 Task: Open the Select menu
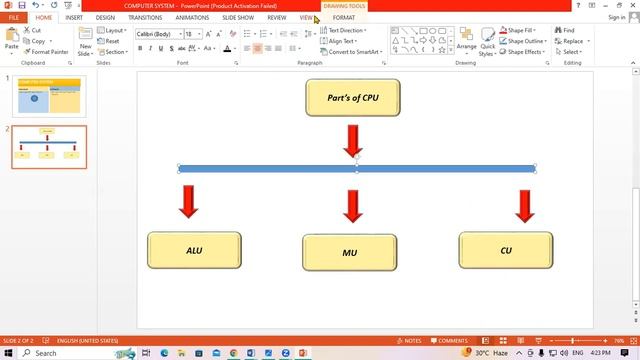[x=568, y=52]
